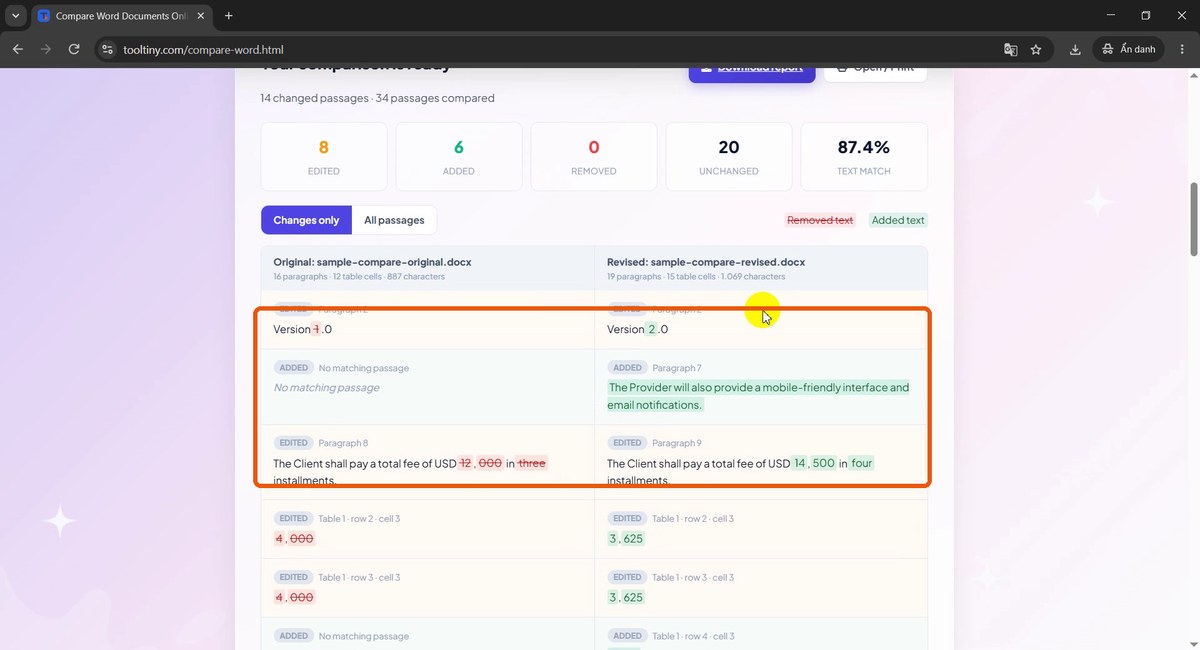Click the 0 Removed stat card
The image size is (1200, 650).
[594, 156]
